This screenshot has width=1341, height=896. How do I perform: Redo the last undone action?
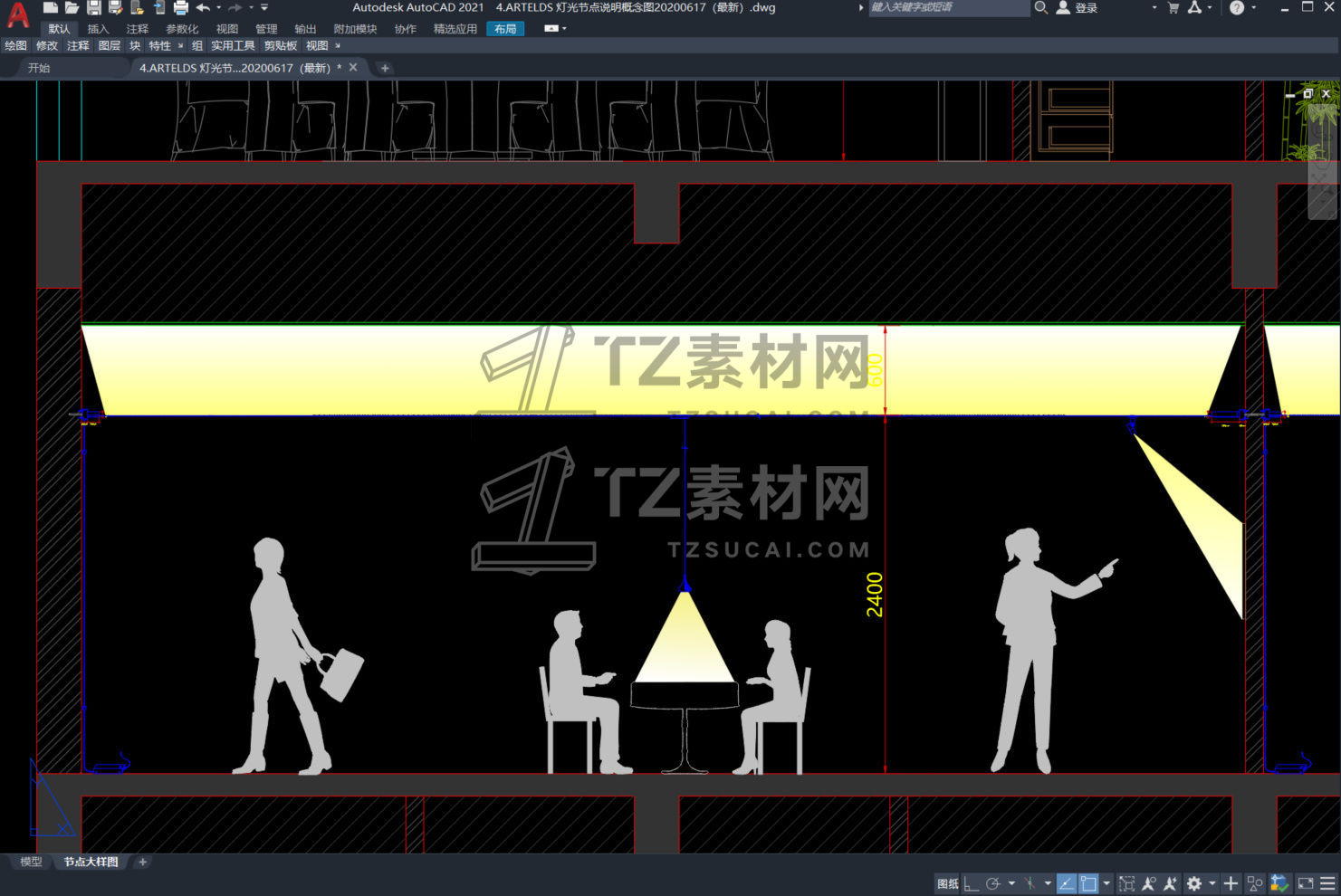235,8
